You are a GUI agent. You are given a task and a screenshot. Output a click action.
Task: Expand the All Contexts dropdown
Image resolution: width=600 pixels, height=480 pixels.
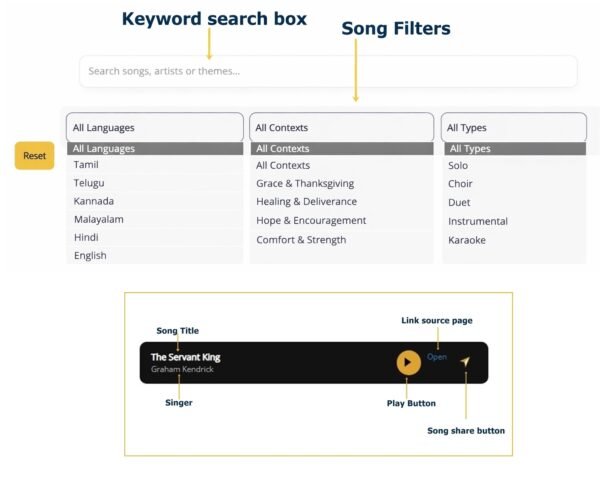(341, 127)
